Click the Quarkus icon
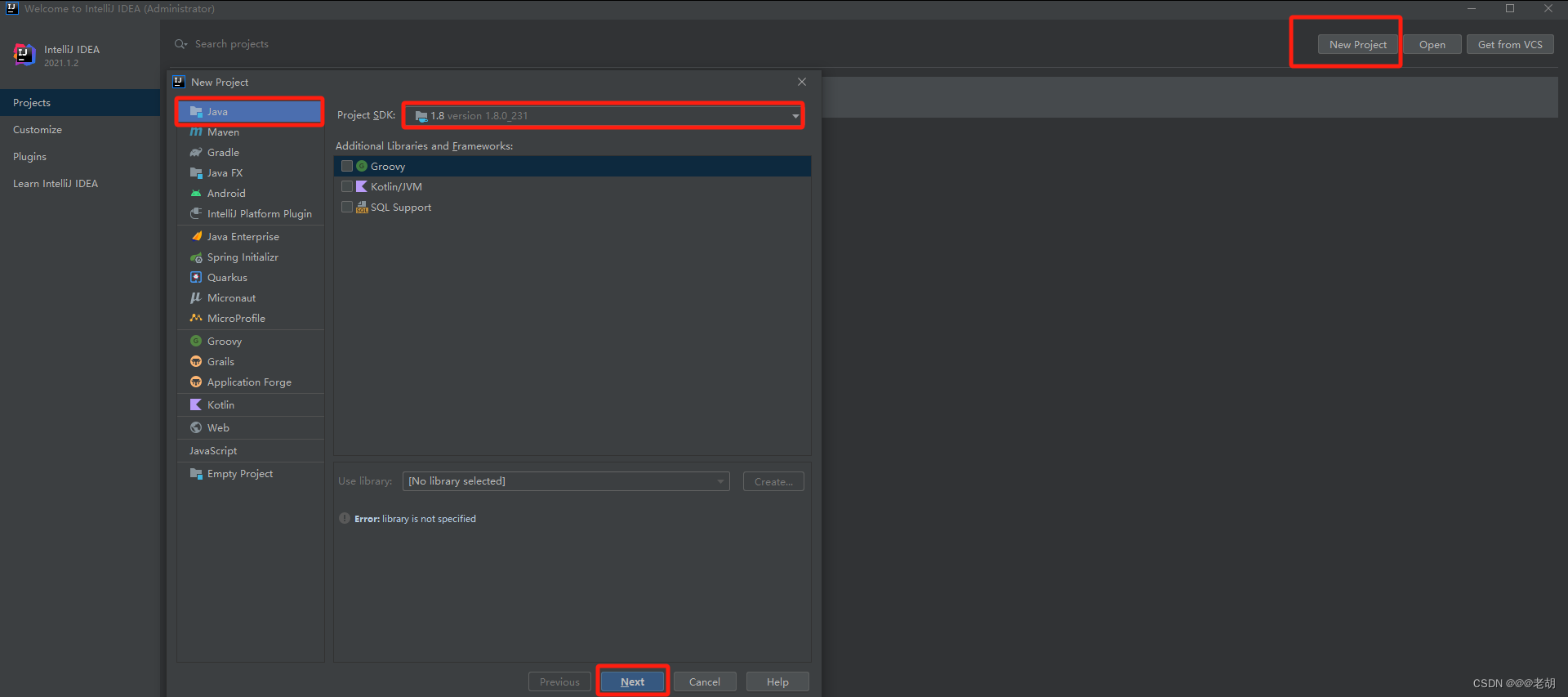Image resolution: width=1568 pixels, height=697 pixels. coord(196,277)
